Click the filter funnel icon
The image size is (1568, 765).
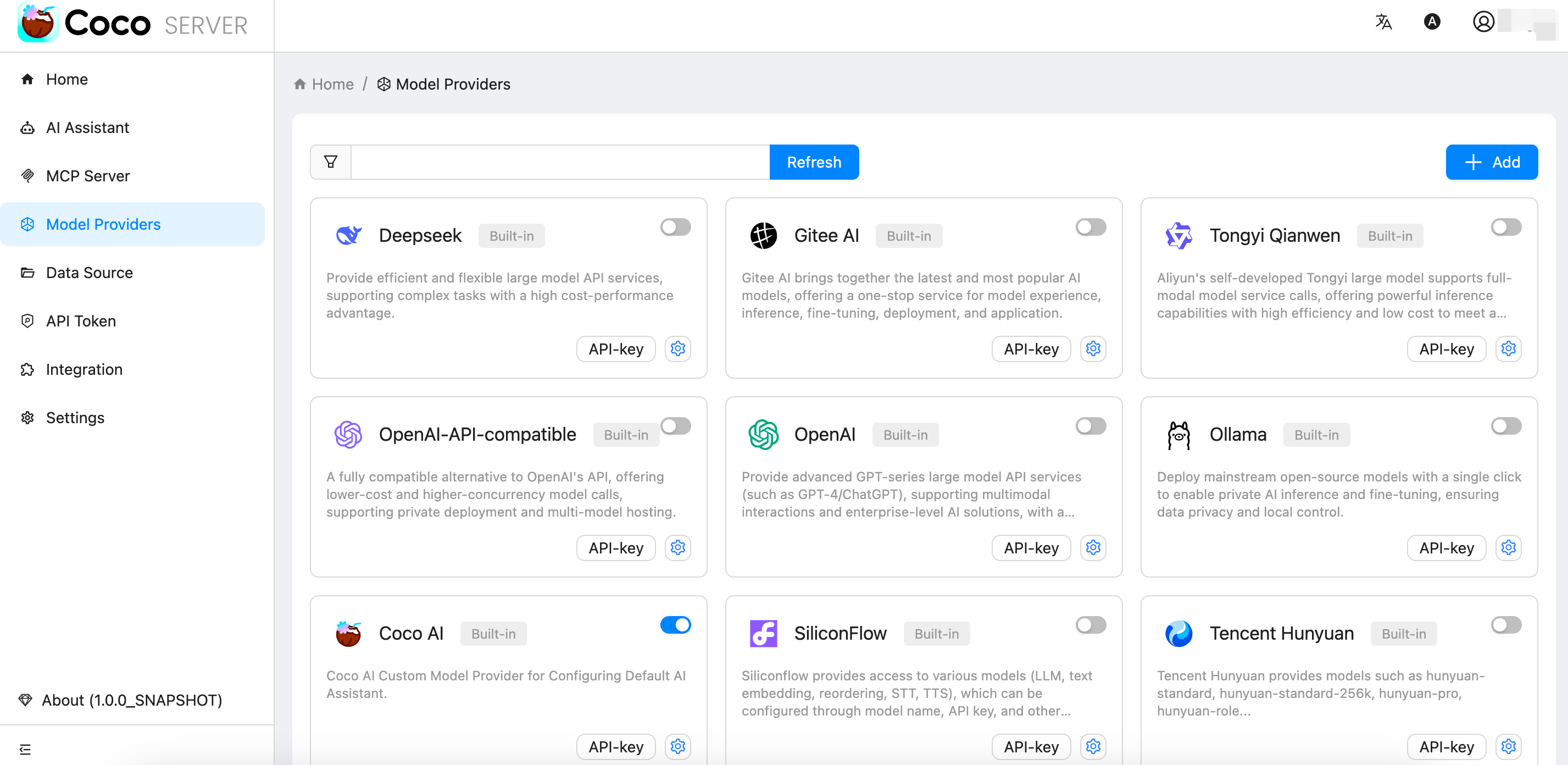331,162
